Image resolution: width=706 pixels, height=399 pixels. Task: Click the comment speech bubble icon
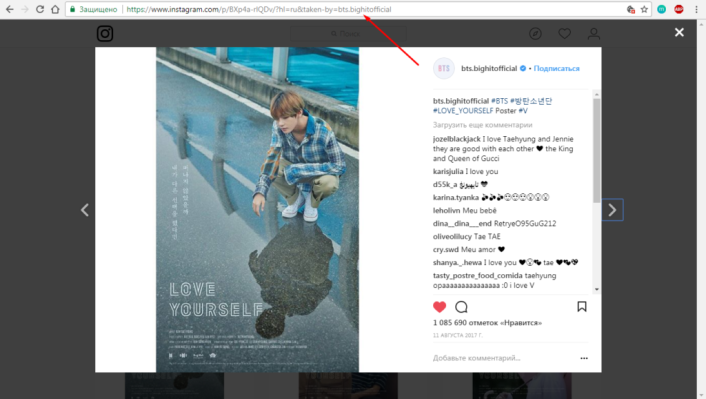[461, 307]
